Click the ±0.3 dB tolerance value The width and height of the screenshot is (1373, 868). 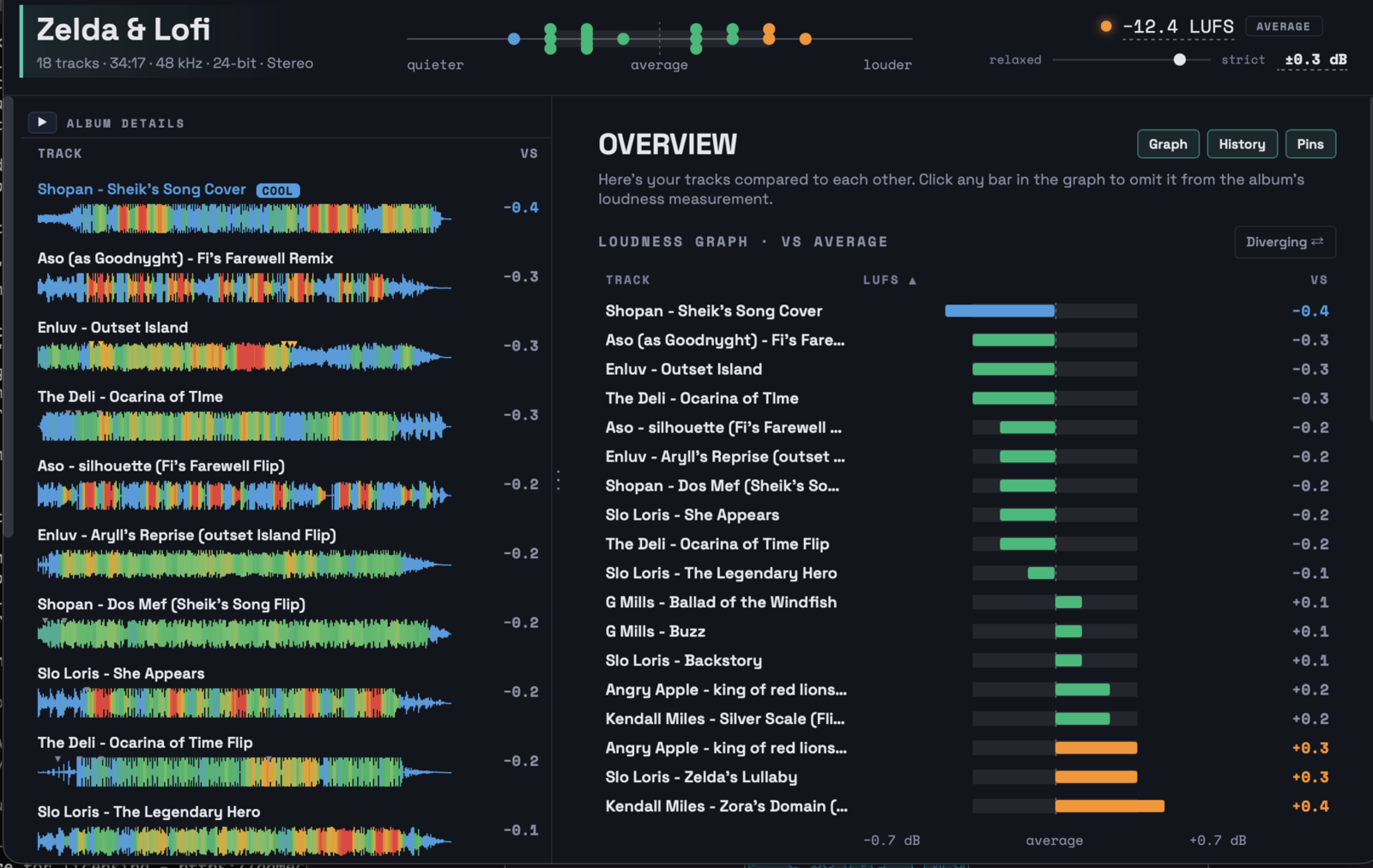click(1316, 59)
